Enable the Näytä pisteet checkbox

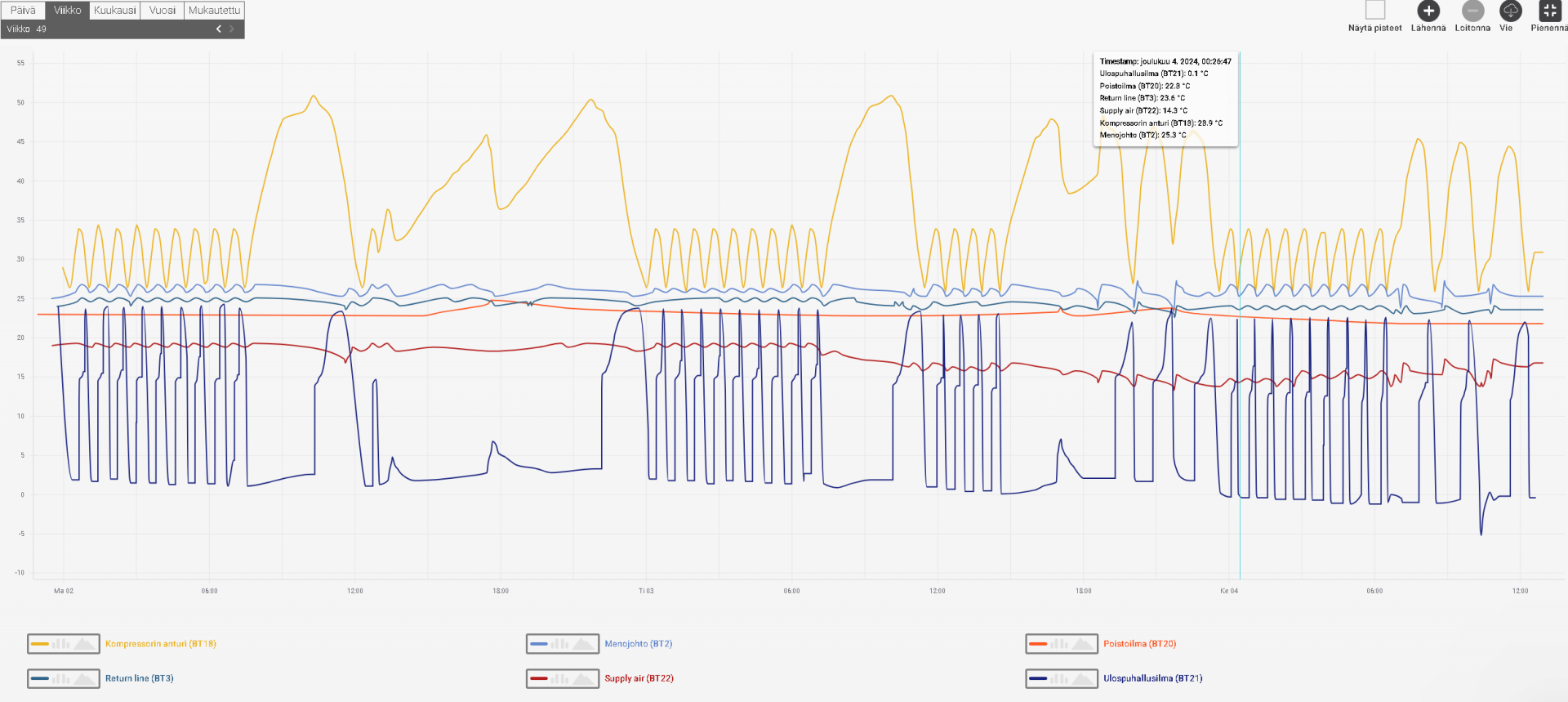point(1375,10)
